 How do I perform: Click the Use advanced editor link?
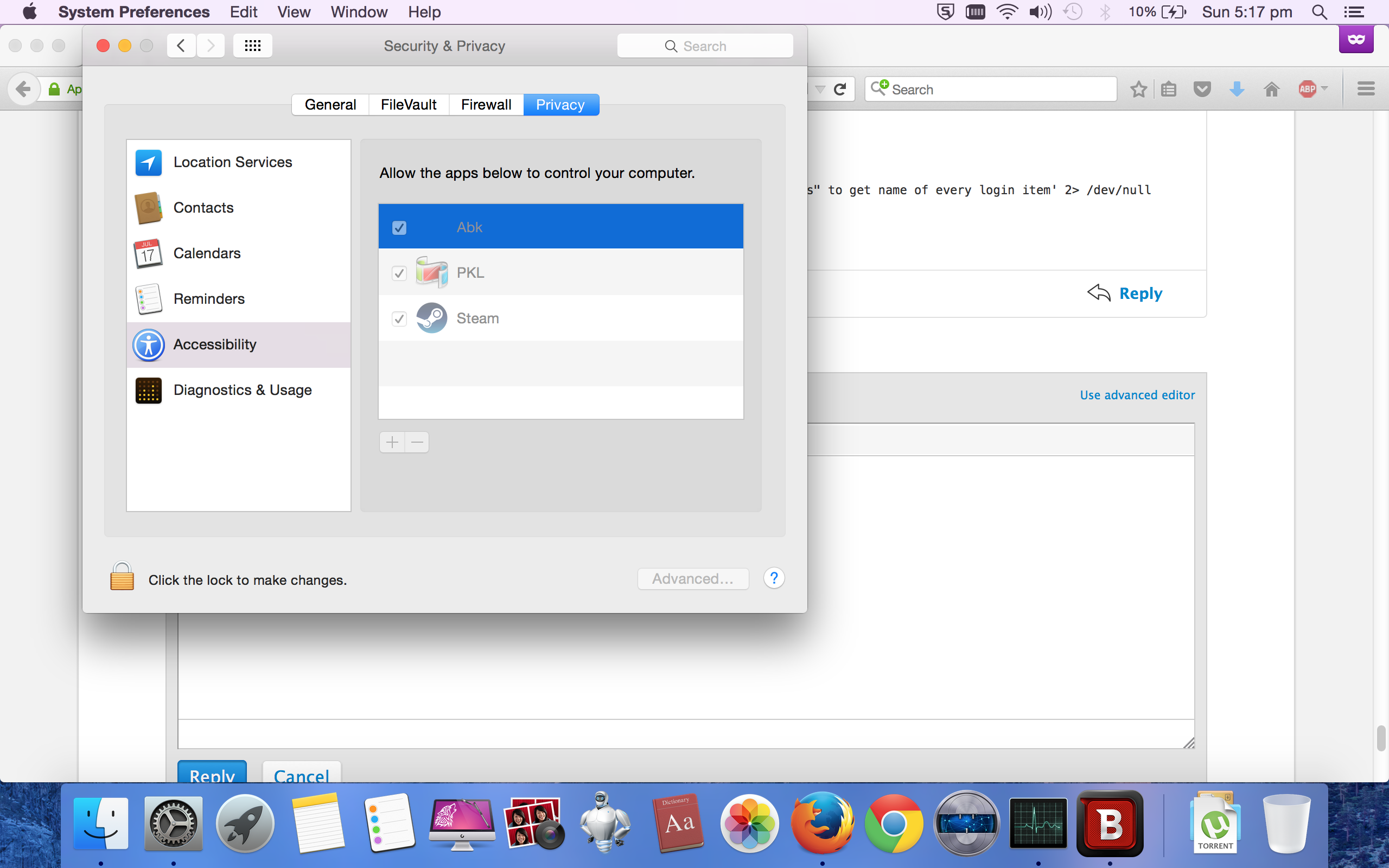coord(1137,395)
